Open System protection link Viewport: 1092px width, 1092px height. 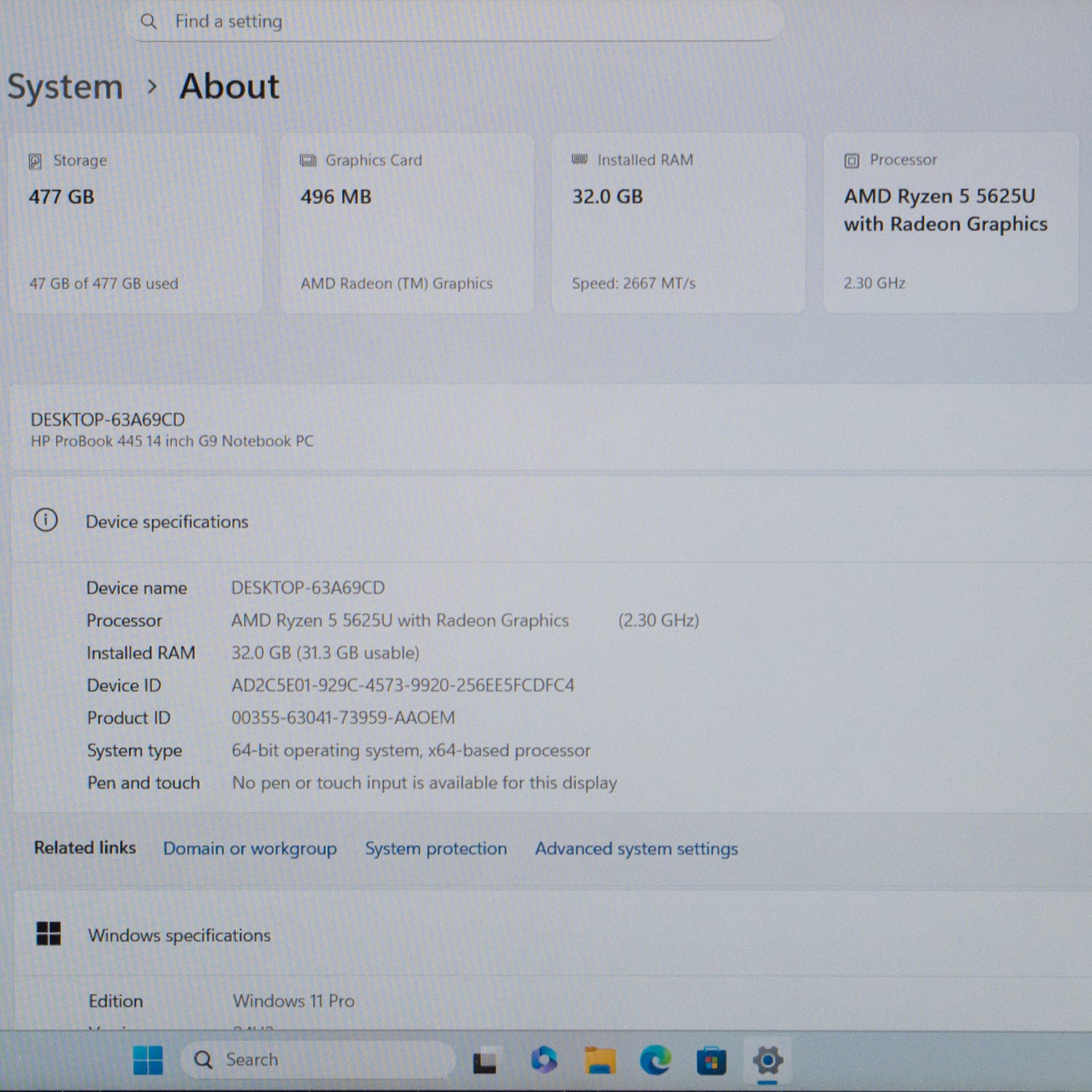[435, 849]
